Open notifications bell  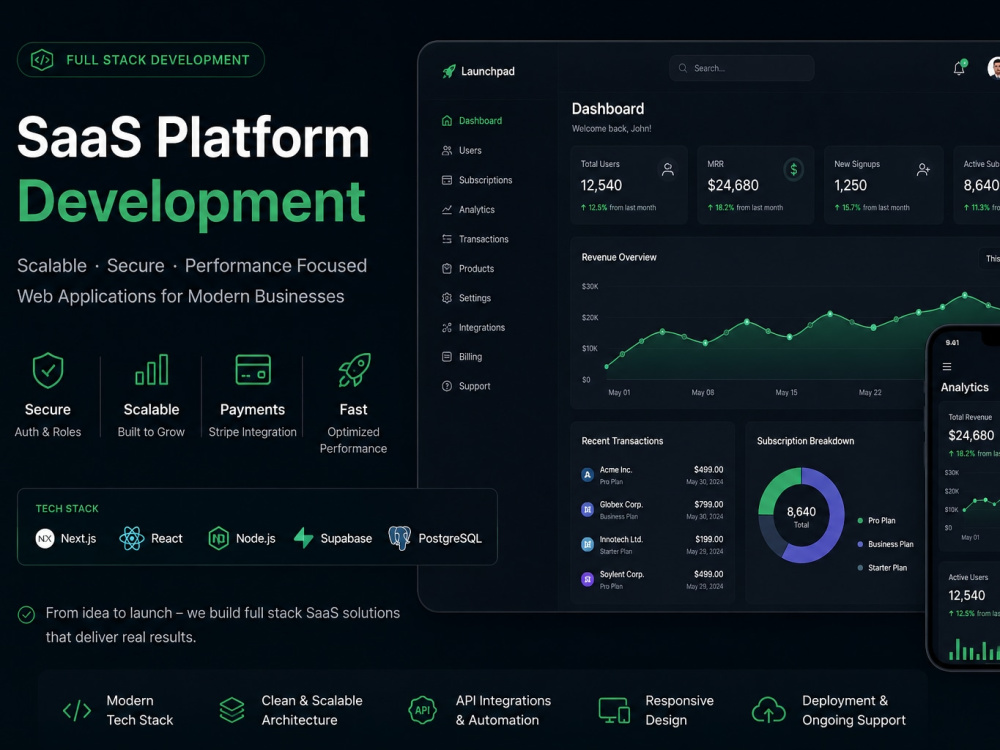point(959,68)
